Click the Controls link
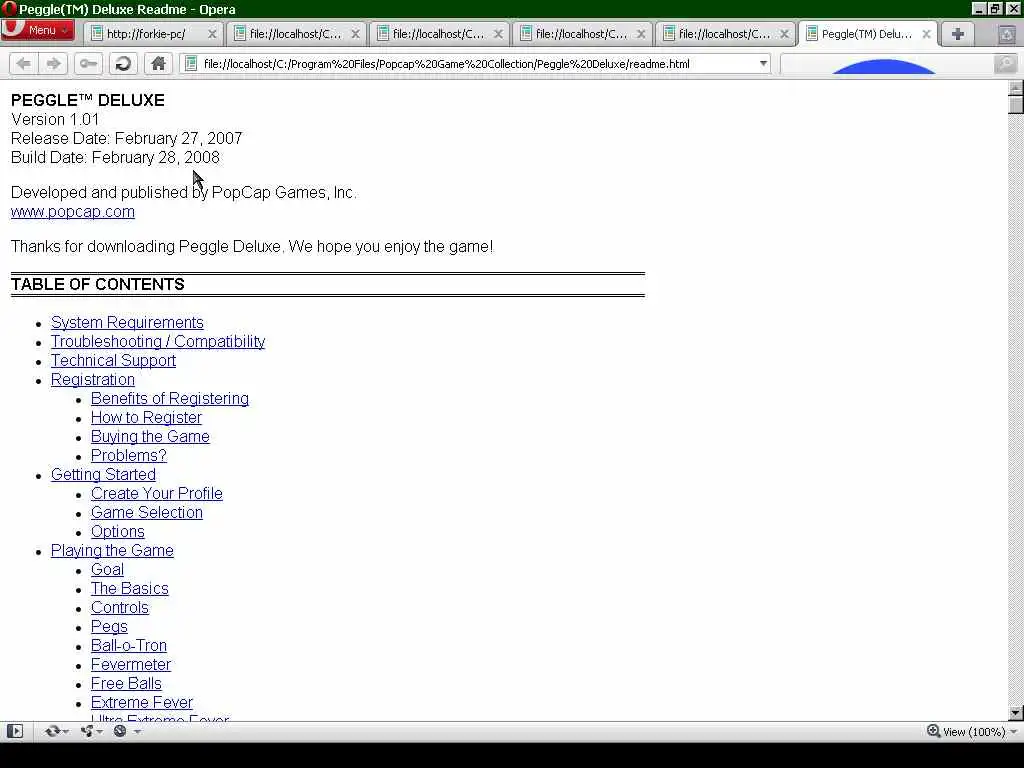 [120, 607]
